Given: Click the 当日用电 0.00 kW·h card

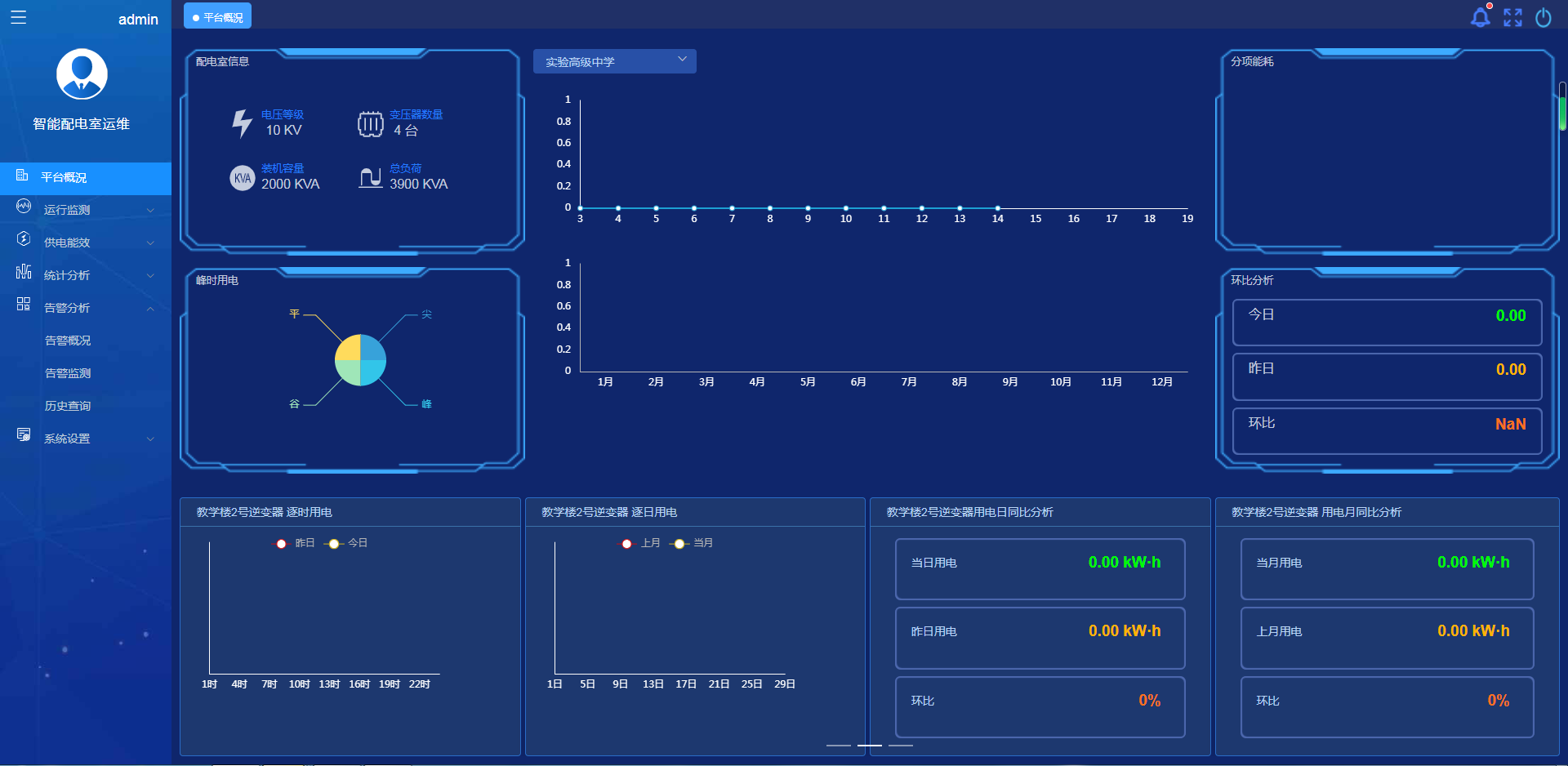Looking at the screenshot, I should 1040,568.
